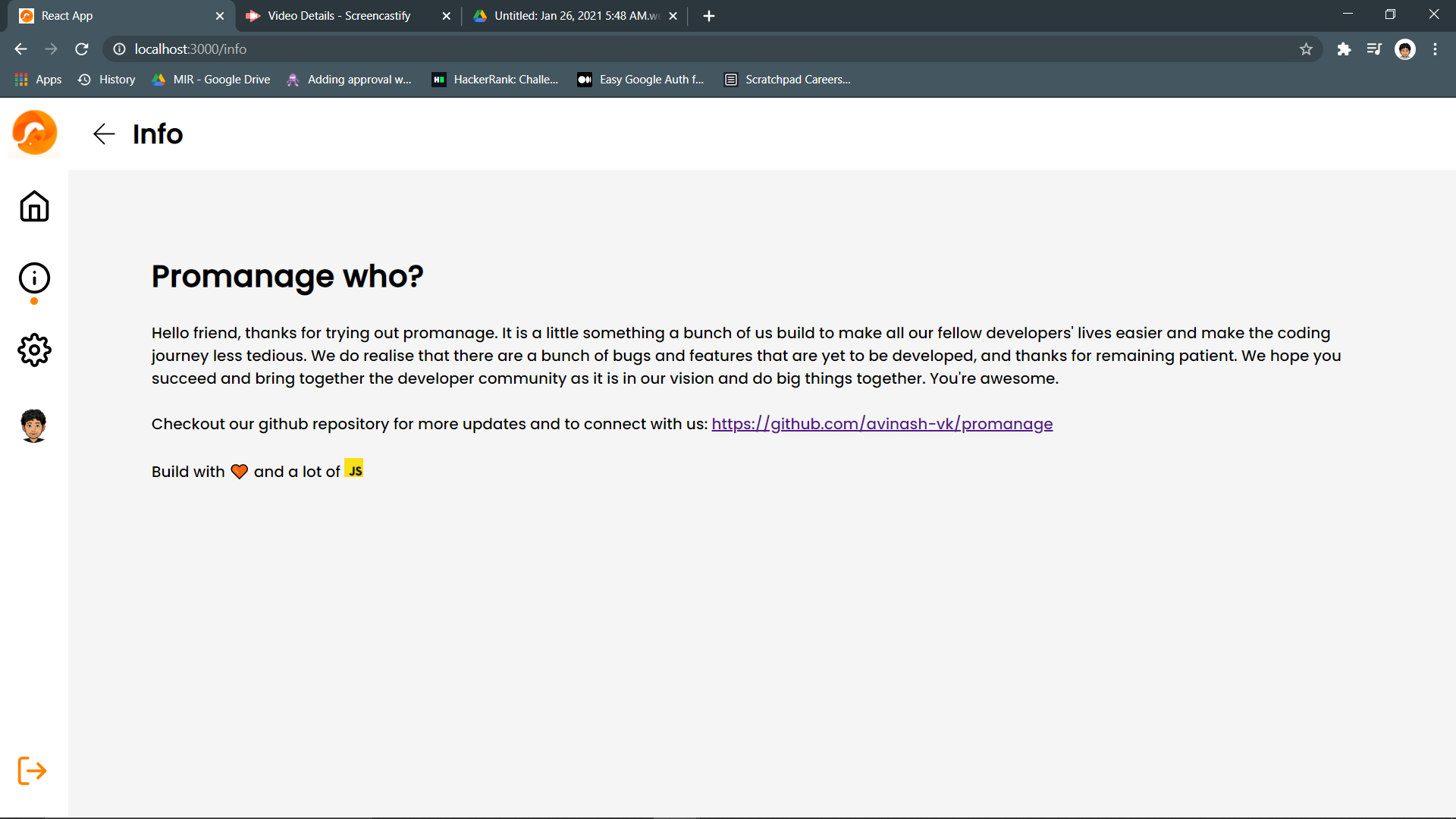
Task: Open the promanage GitHub repository link
Action: [882, 424]
